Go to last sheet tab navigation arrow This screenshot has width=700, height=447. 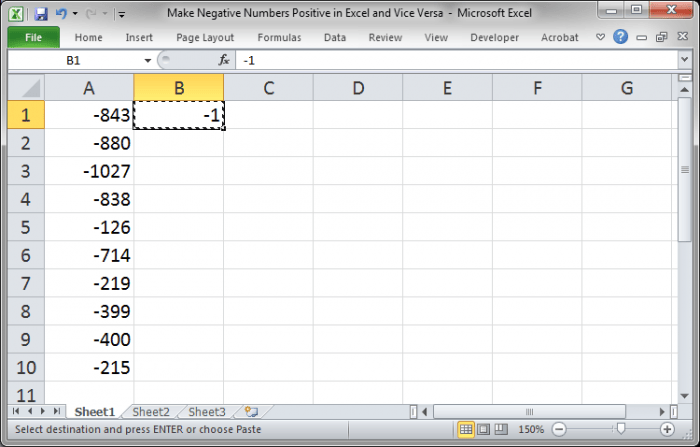[57, 411]
